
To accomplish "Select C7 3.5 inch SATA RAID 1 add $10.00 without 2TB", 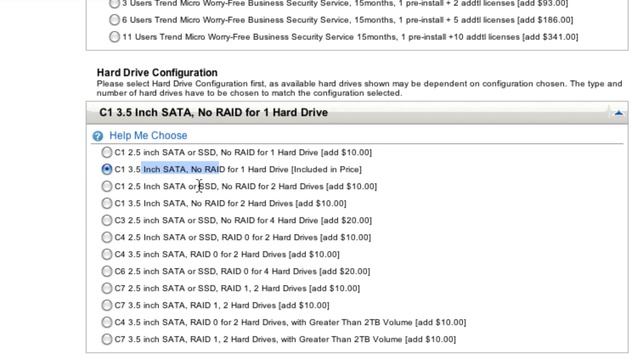I will (107, 305).
